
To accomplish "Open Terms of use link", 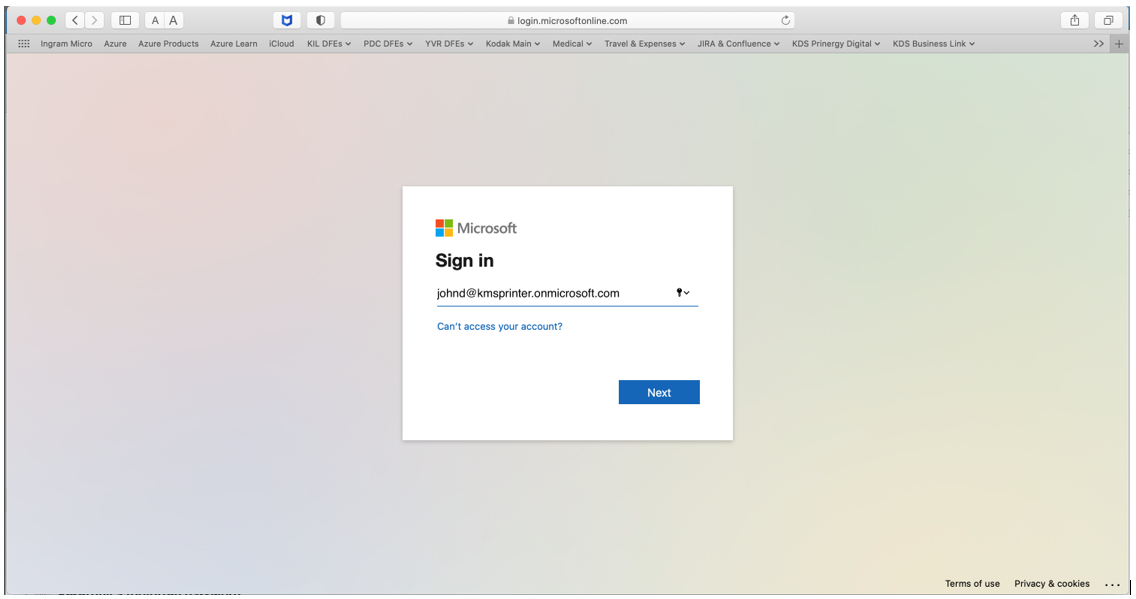I will 972,584.
